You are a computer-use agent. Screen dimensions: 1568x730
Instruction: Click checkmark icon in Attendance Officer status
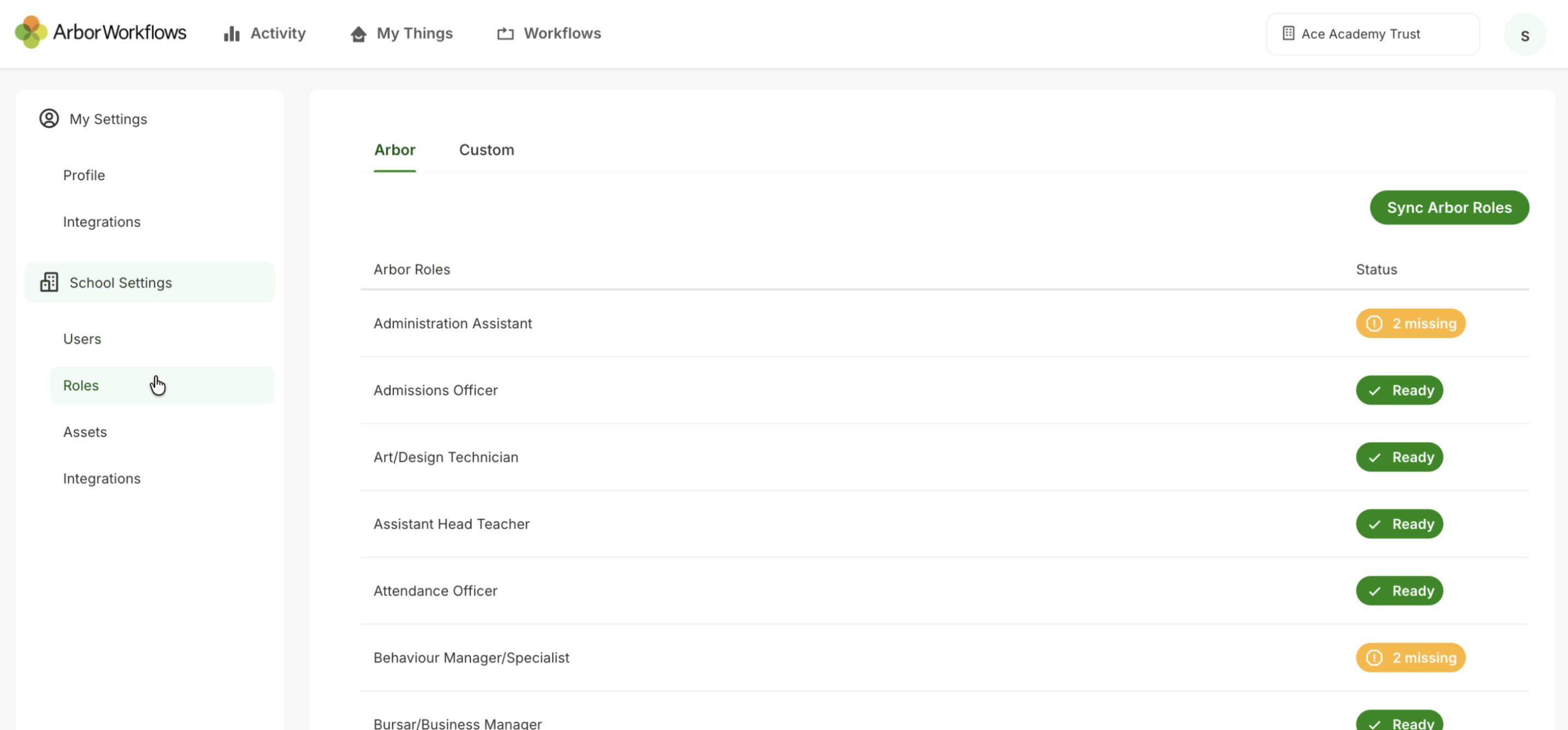1375,591
